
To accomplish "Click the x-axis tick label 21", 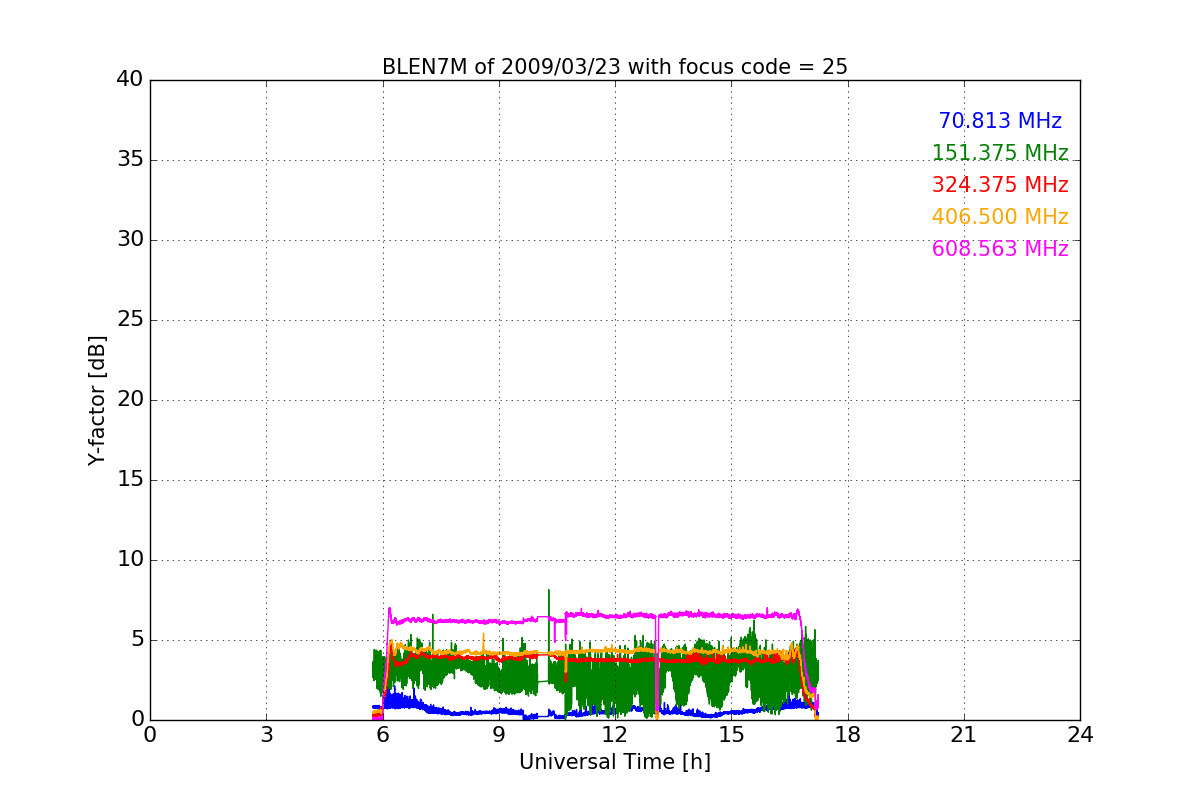I will click(964, 735).
